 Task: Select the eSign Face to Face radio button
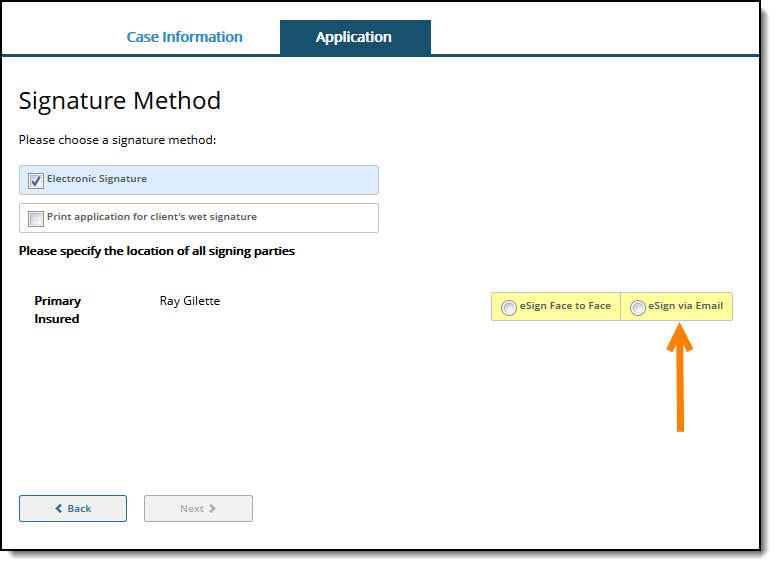tap(509, 308)
